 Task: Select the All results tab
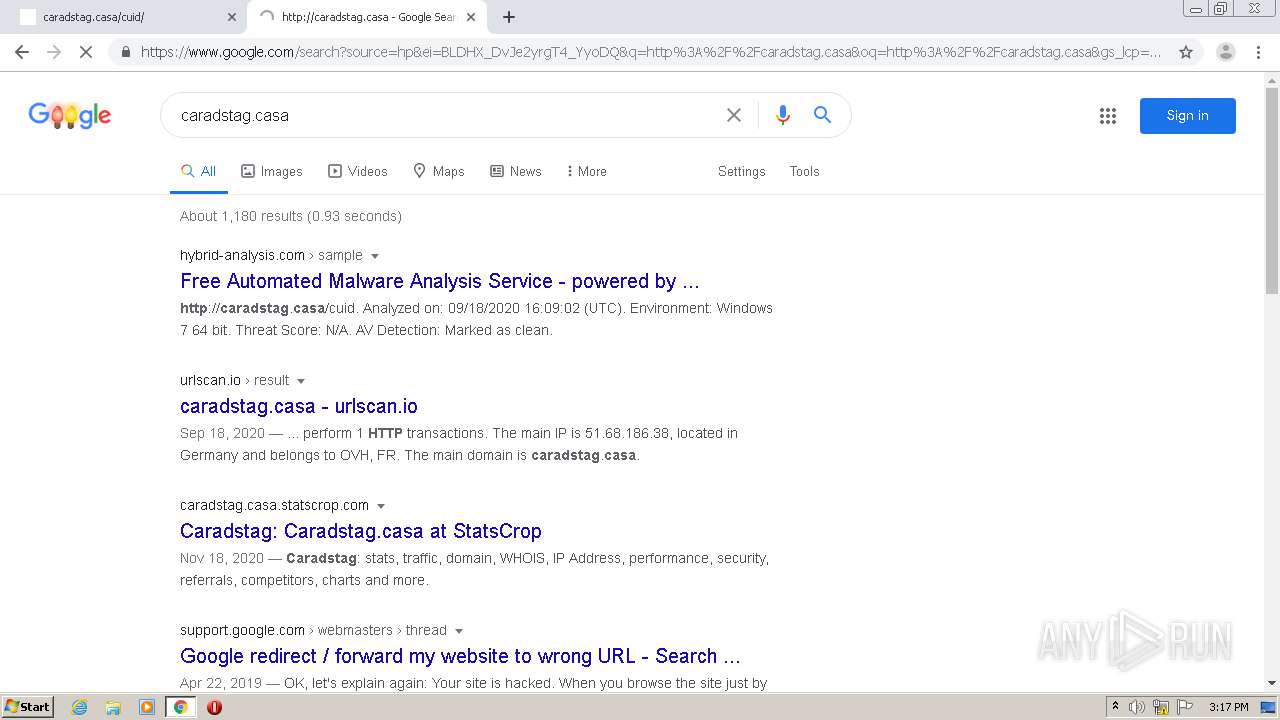pos(198,171)
